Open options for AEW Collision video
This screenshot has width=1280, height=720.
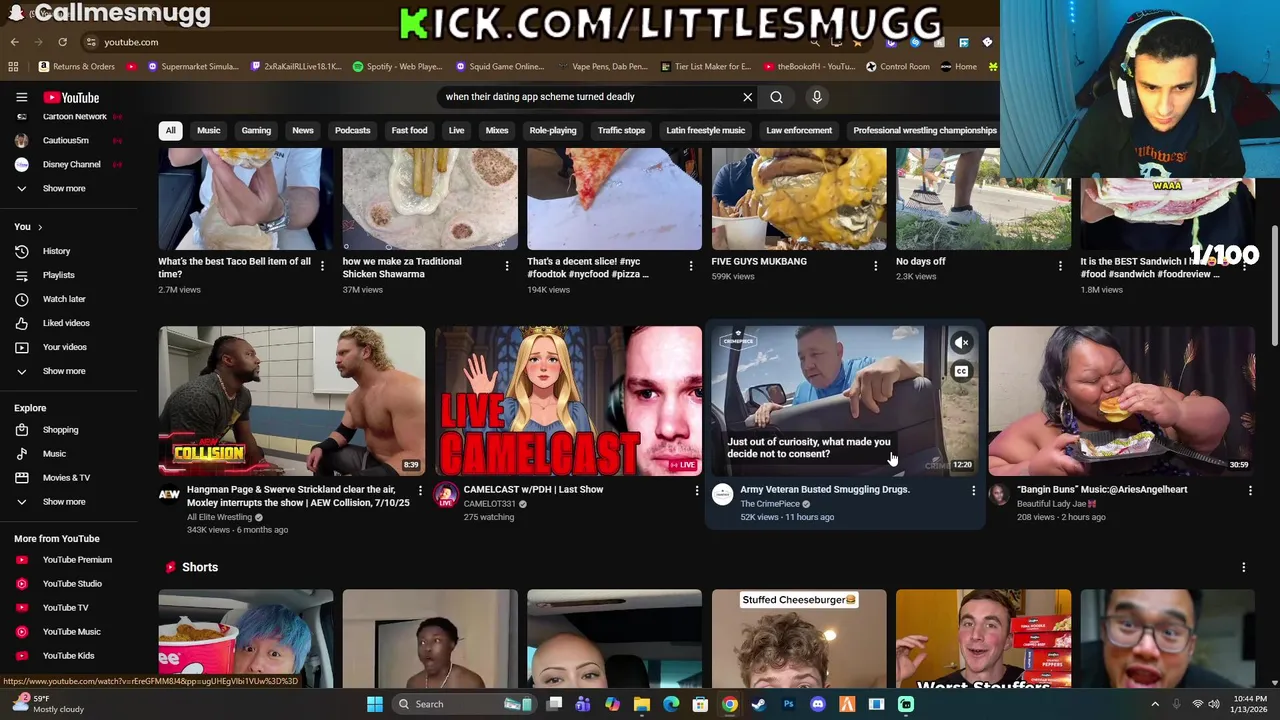(x=420, y=491)
